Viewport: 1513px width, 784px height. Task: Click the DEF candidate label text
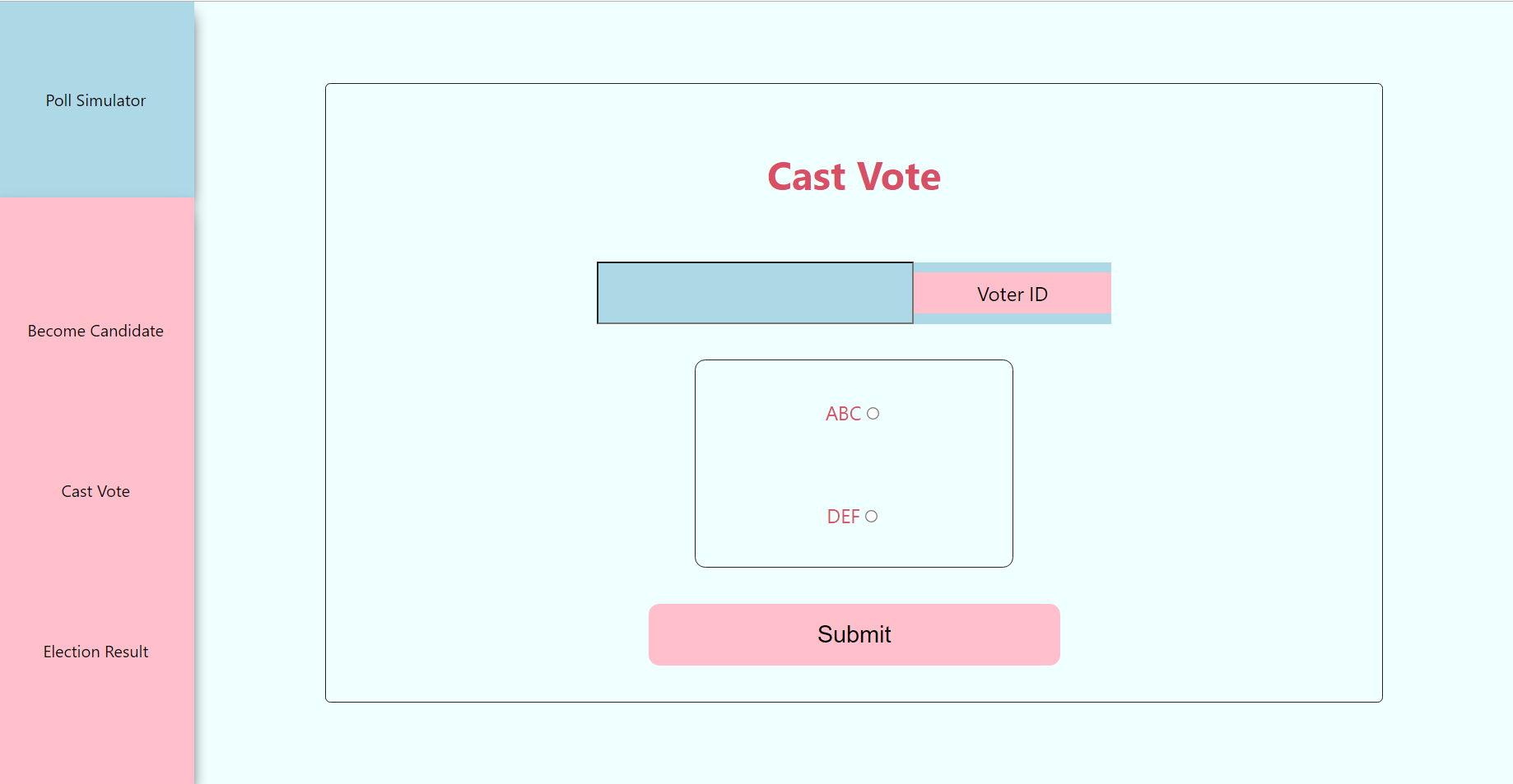click(x=845, y=516)
